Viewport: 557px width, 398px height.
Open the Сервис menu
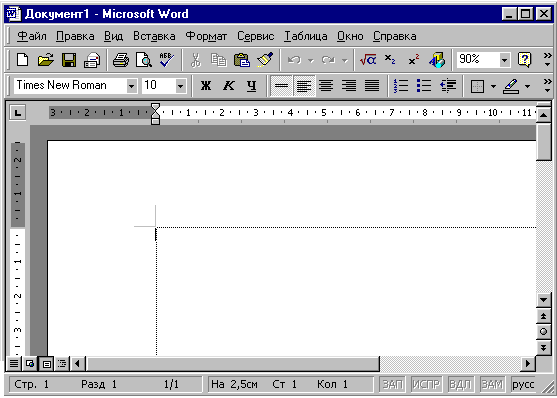click(255, 36)
